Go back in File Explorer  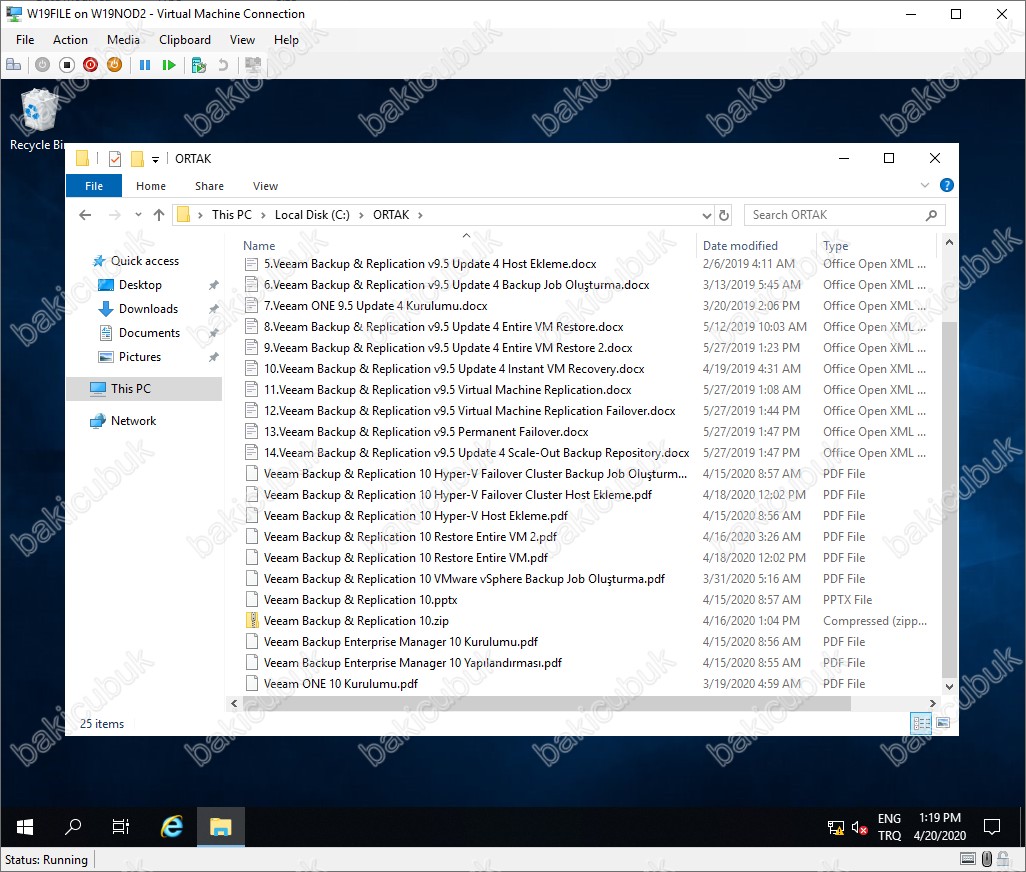[x=85, y=215]
